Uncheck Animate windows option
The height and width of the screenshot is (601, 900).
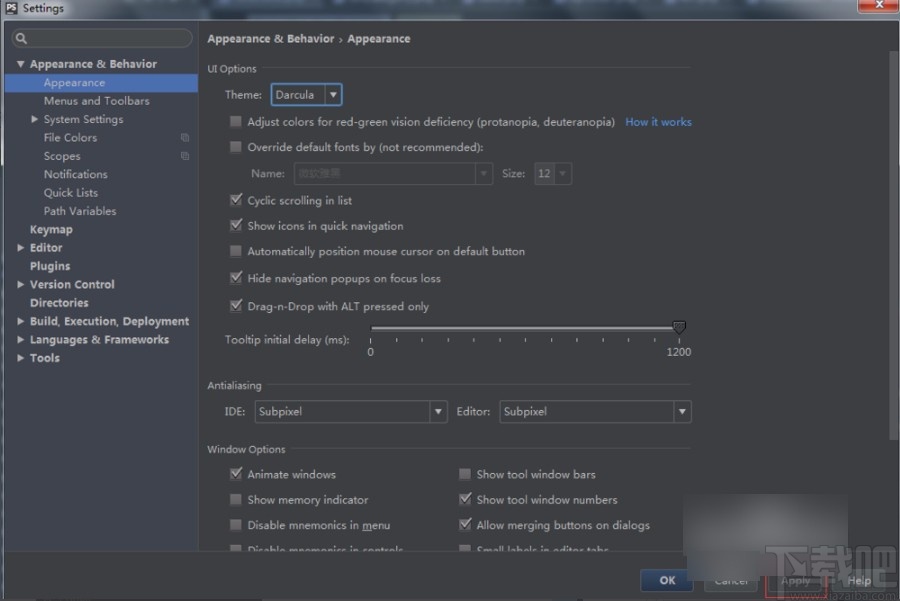pyautogui.click(x=236, y=474)
